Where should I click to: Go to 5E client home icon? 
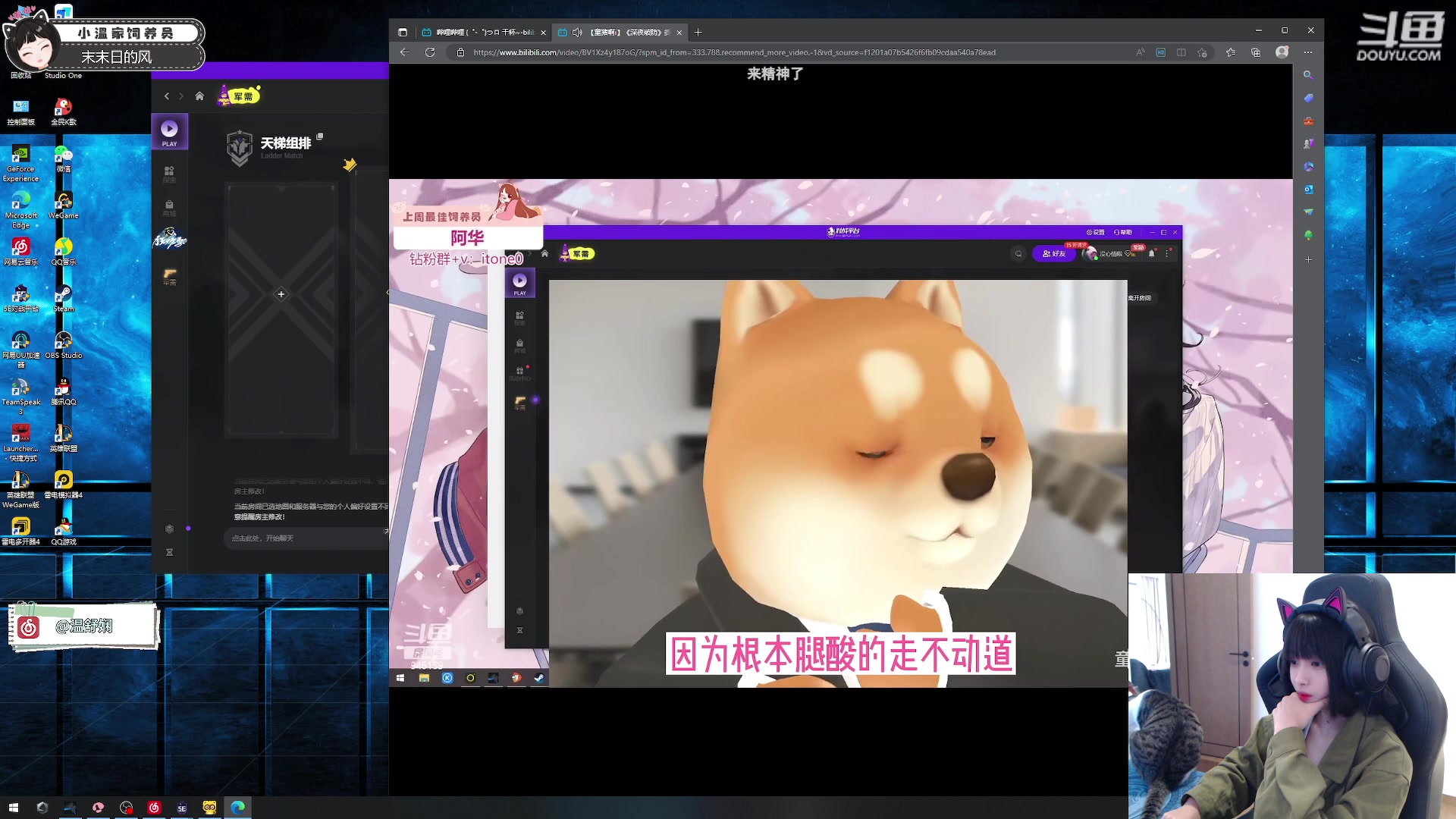pyautogui.click(x=199, y=96)
